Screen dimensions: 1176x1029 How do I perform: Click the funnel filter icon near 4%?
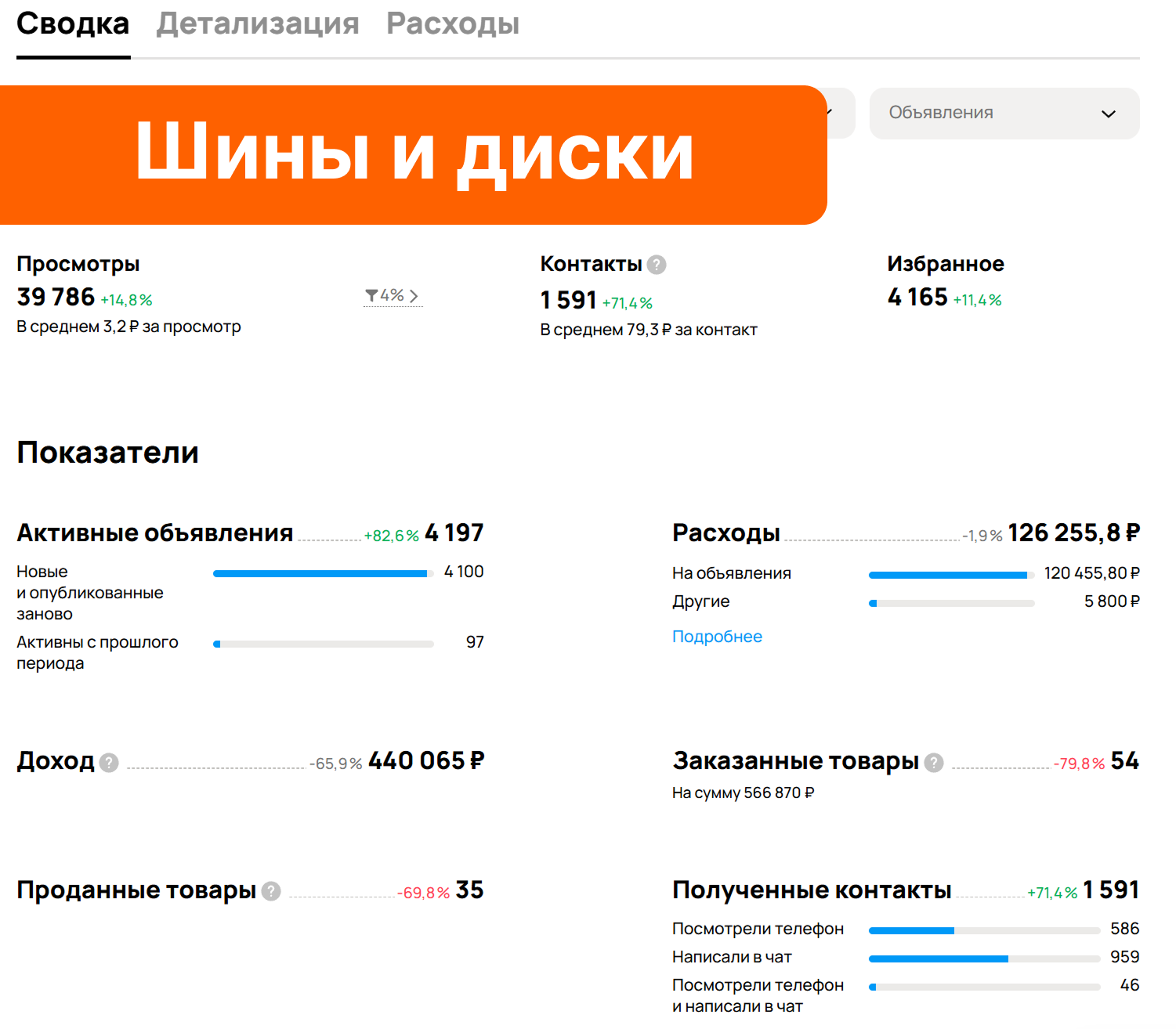click(x=371, y=295)
